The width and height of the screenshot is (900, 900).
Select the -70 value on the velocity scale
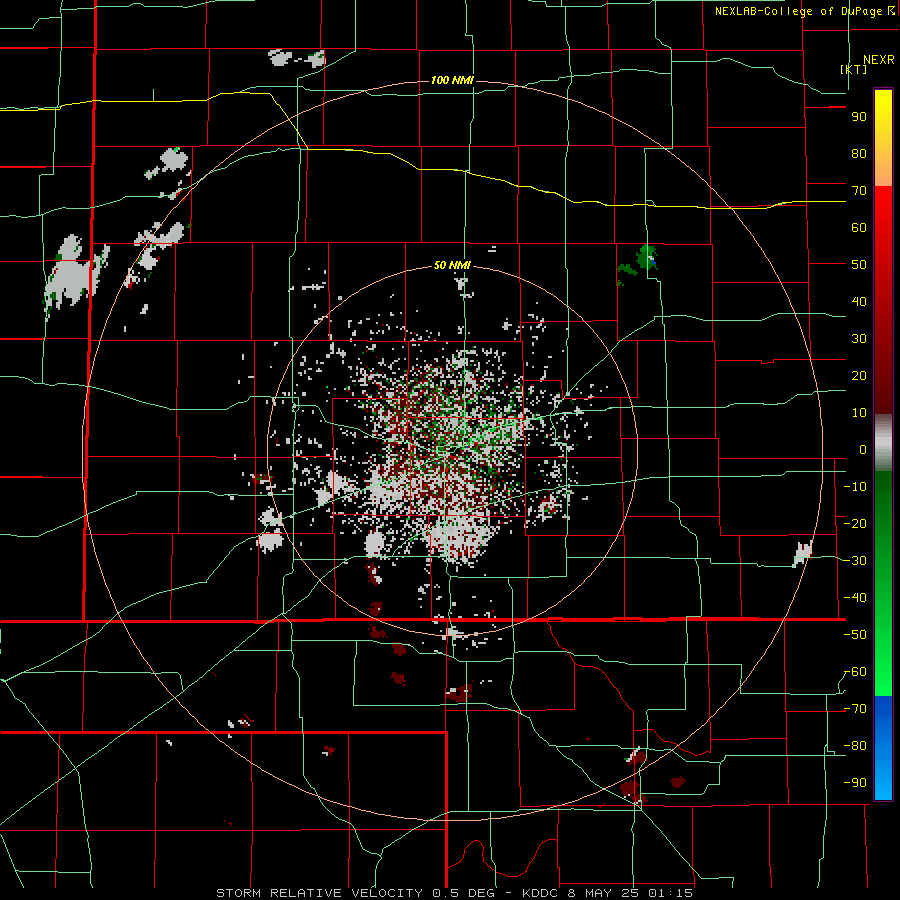click(855, 709)
